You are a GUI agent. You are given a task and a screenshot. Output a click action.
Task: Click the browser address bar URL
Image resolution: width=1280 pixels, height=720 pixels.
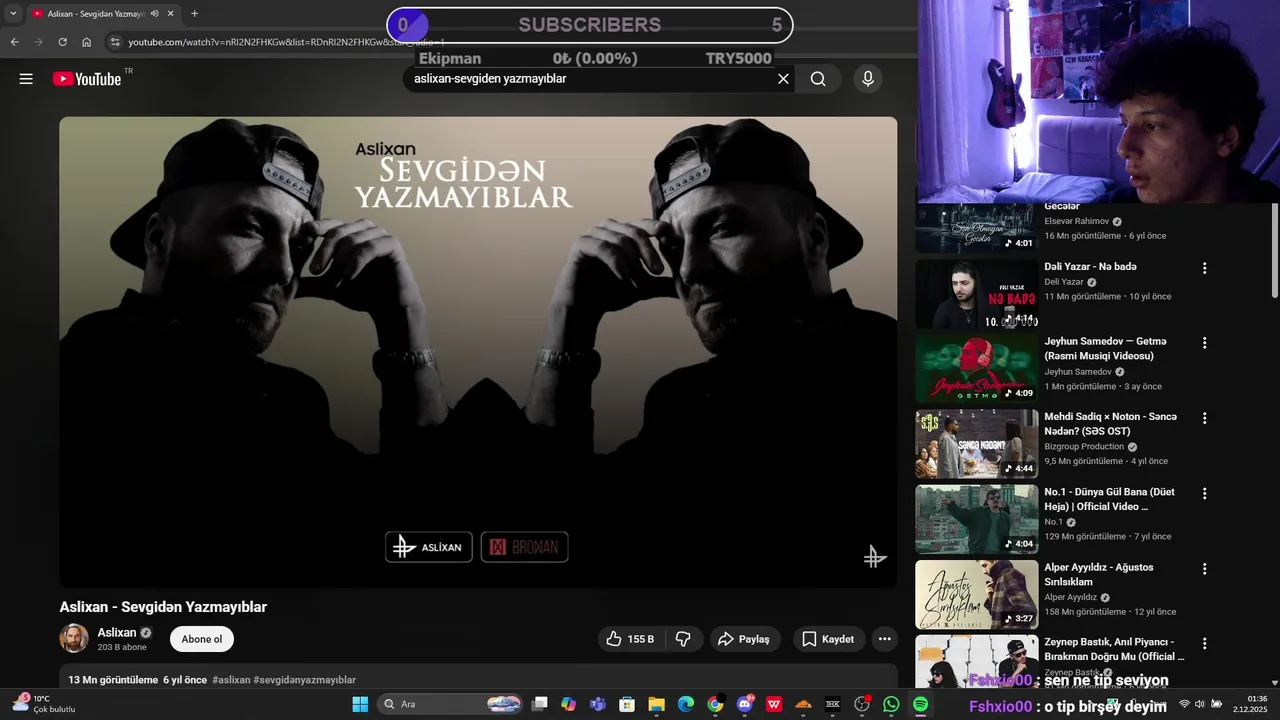click(286, 42)
